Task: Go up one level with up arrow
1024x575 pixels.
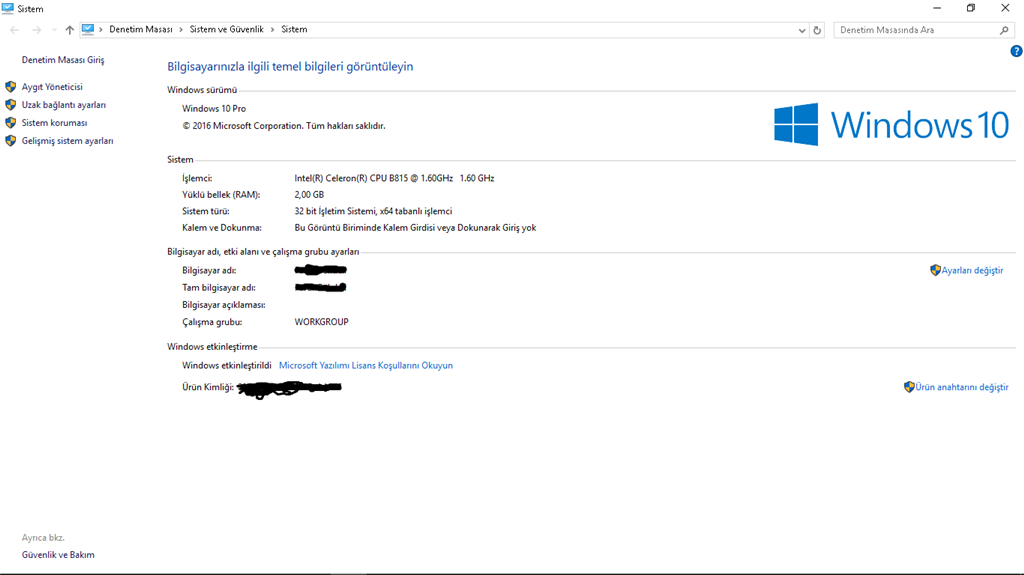Action: (x=69, y=30)
